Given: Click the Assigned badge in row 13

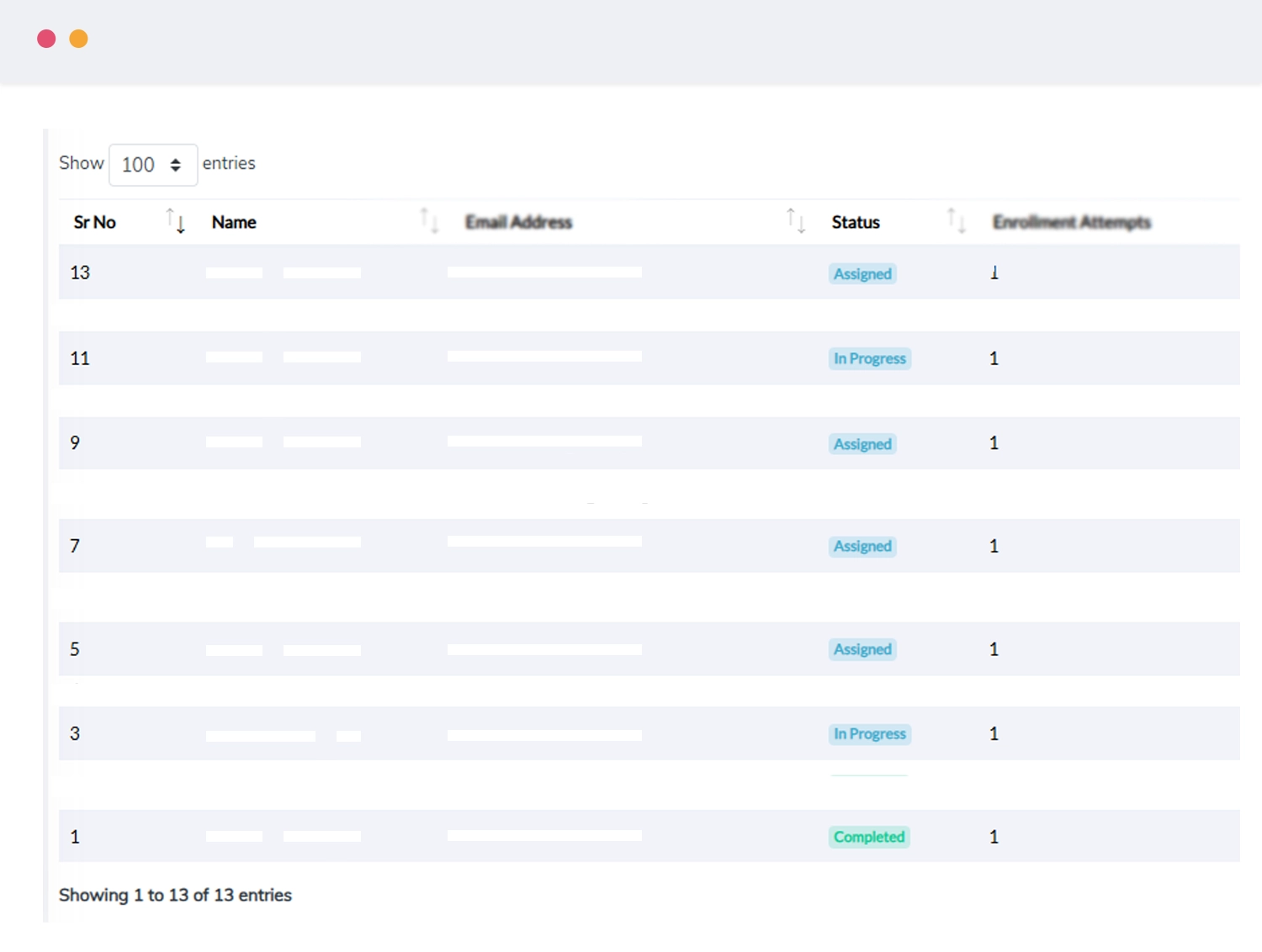Looking at the screenshot, I should [862, 274].
